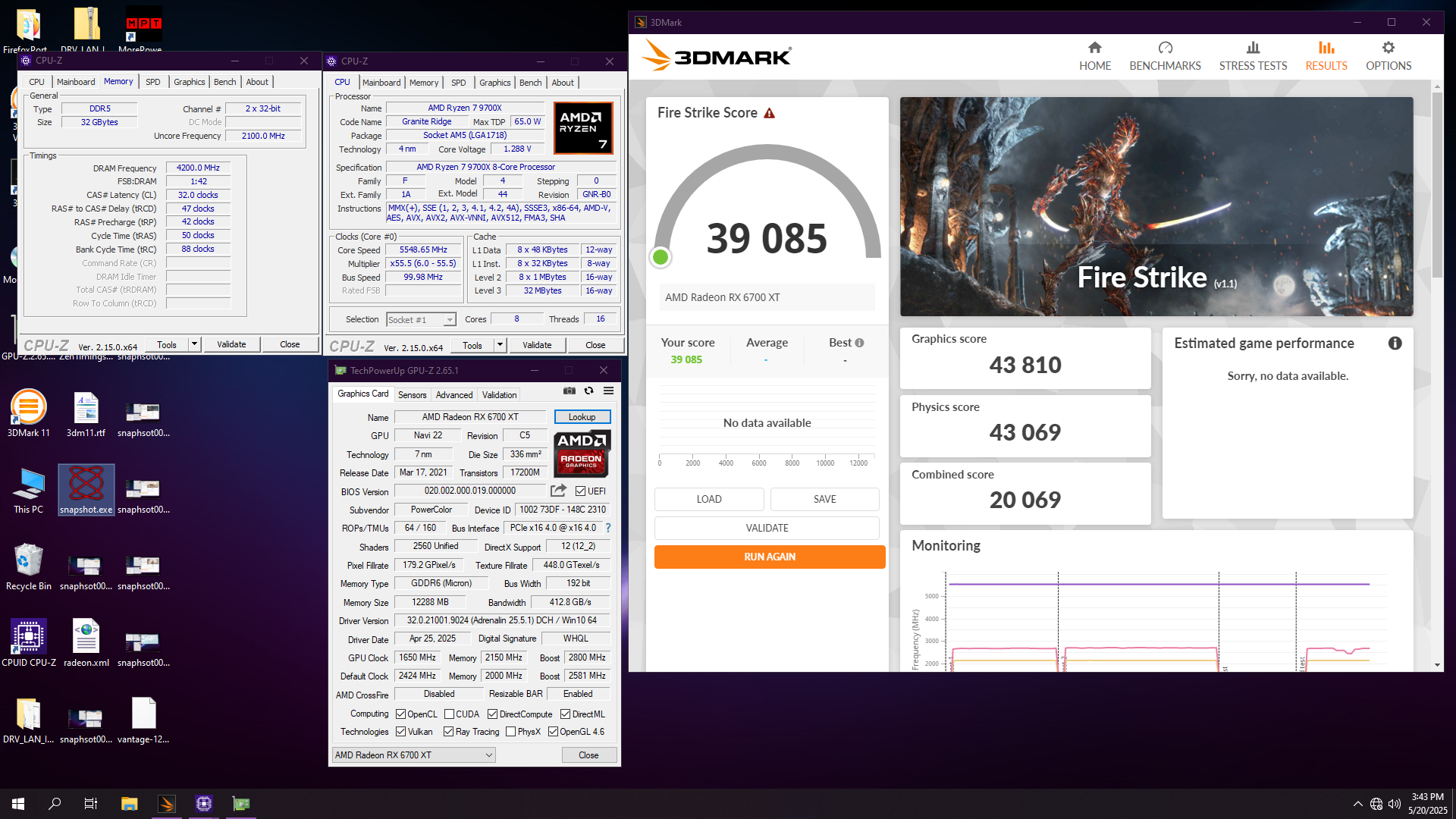
Task: Switch to SPD tab in CPU-Z memory window
Action: [152, 82]
